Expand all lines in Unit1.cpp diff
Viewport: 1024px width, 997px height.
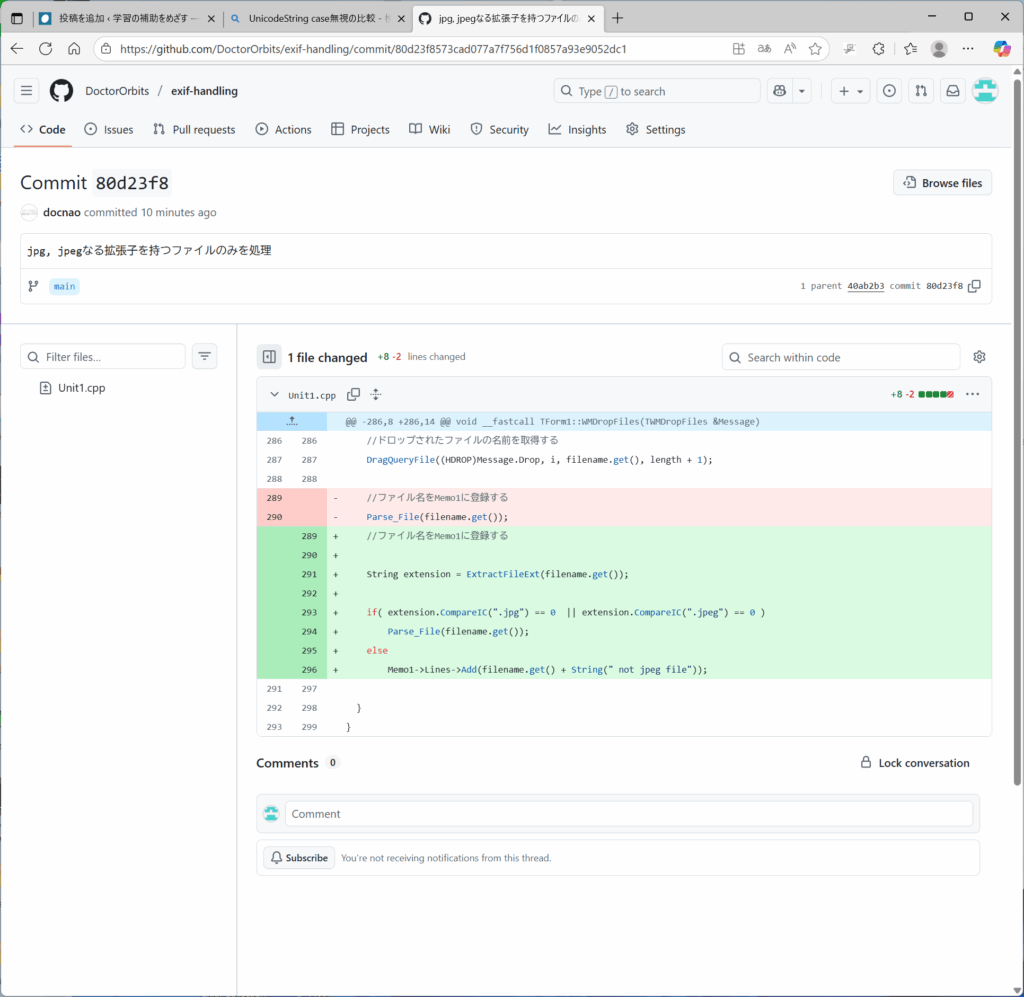coord(376,395)
